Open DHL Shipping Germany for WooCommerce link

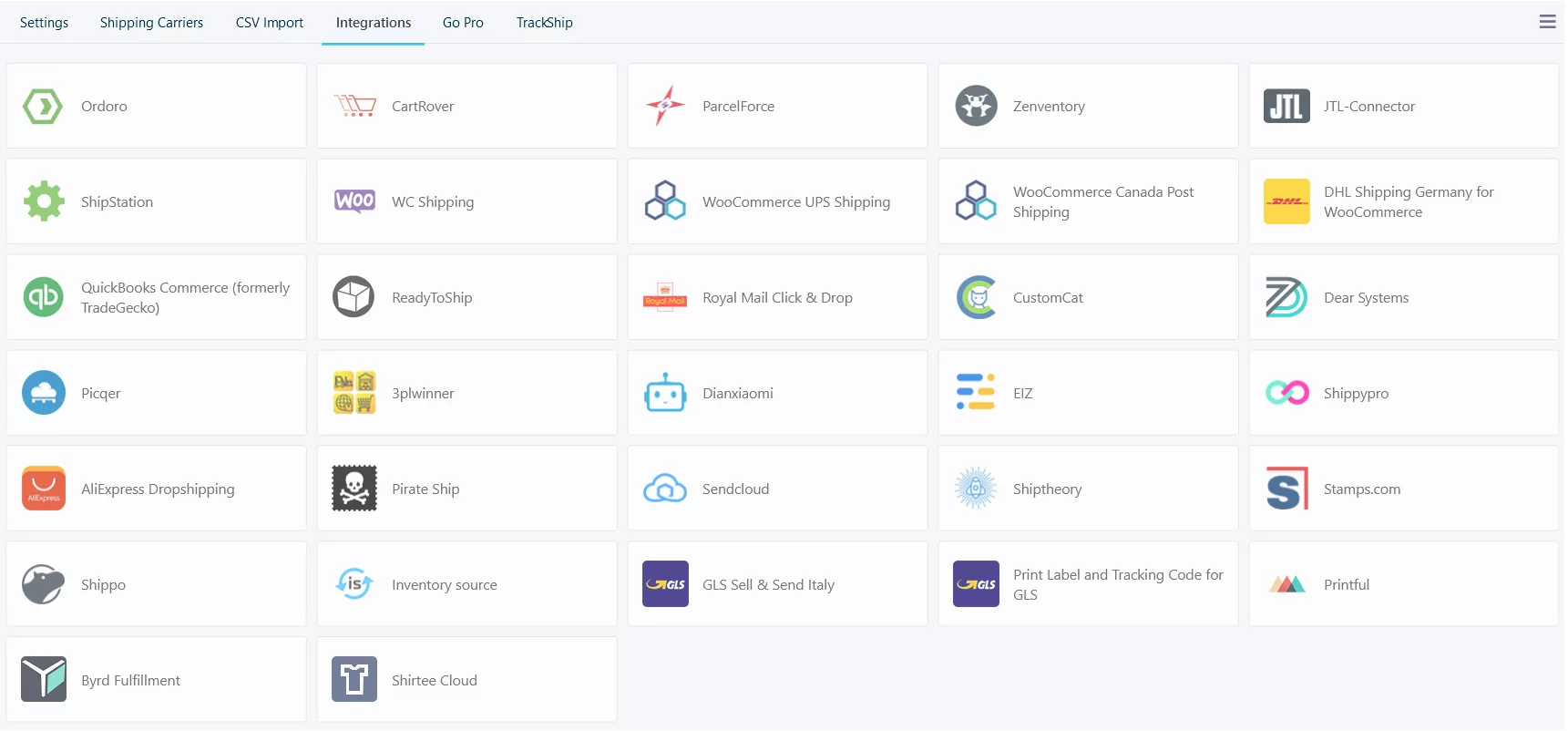pyautogui.click(x=1409, y=202)
